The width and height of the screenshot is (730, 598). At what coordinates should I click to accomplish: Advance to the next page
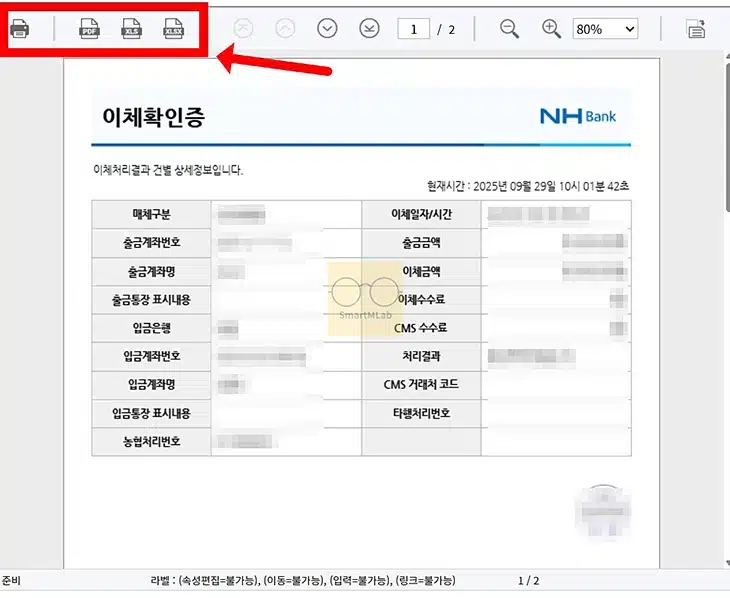pyautogui.click(x=327, y=29)
